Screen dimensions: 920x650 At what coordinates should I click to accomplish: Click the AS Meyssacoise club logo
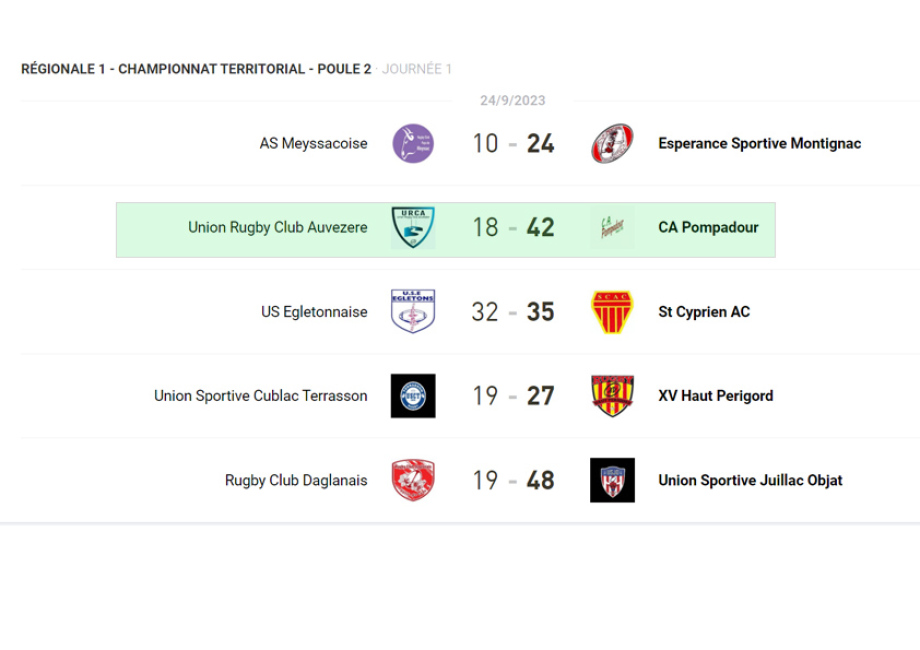point(413,144)
